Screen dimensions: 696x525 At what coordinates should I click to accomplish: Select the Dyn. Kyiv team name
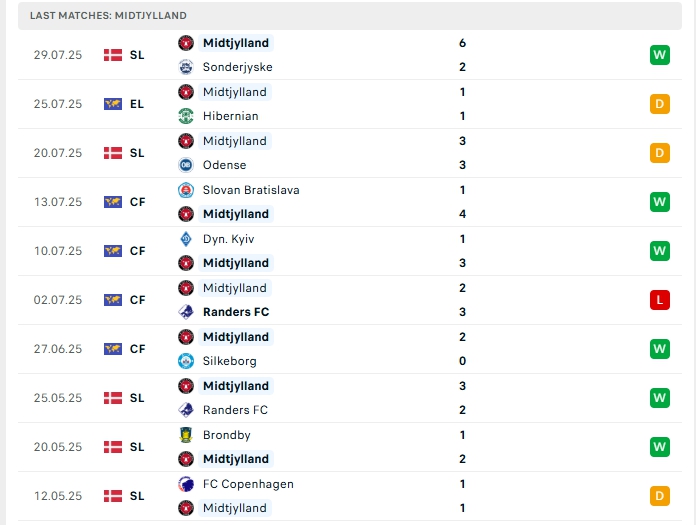pos(228,239)
